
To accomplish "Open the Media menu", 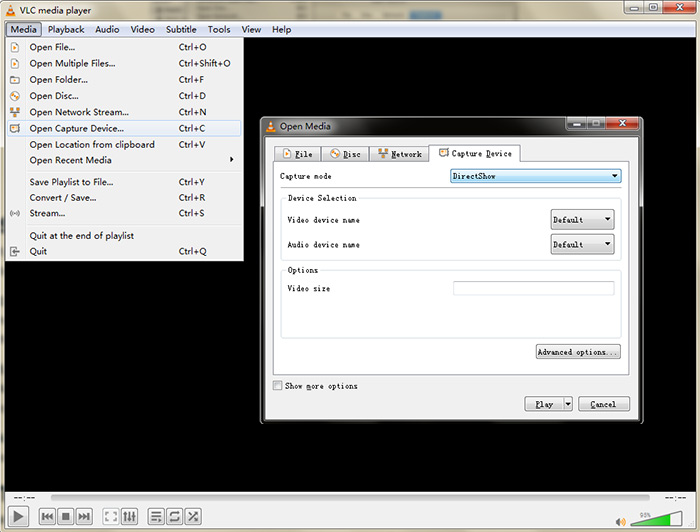I will pyautogui.click(x=24, y=29).
